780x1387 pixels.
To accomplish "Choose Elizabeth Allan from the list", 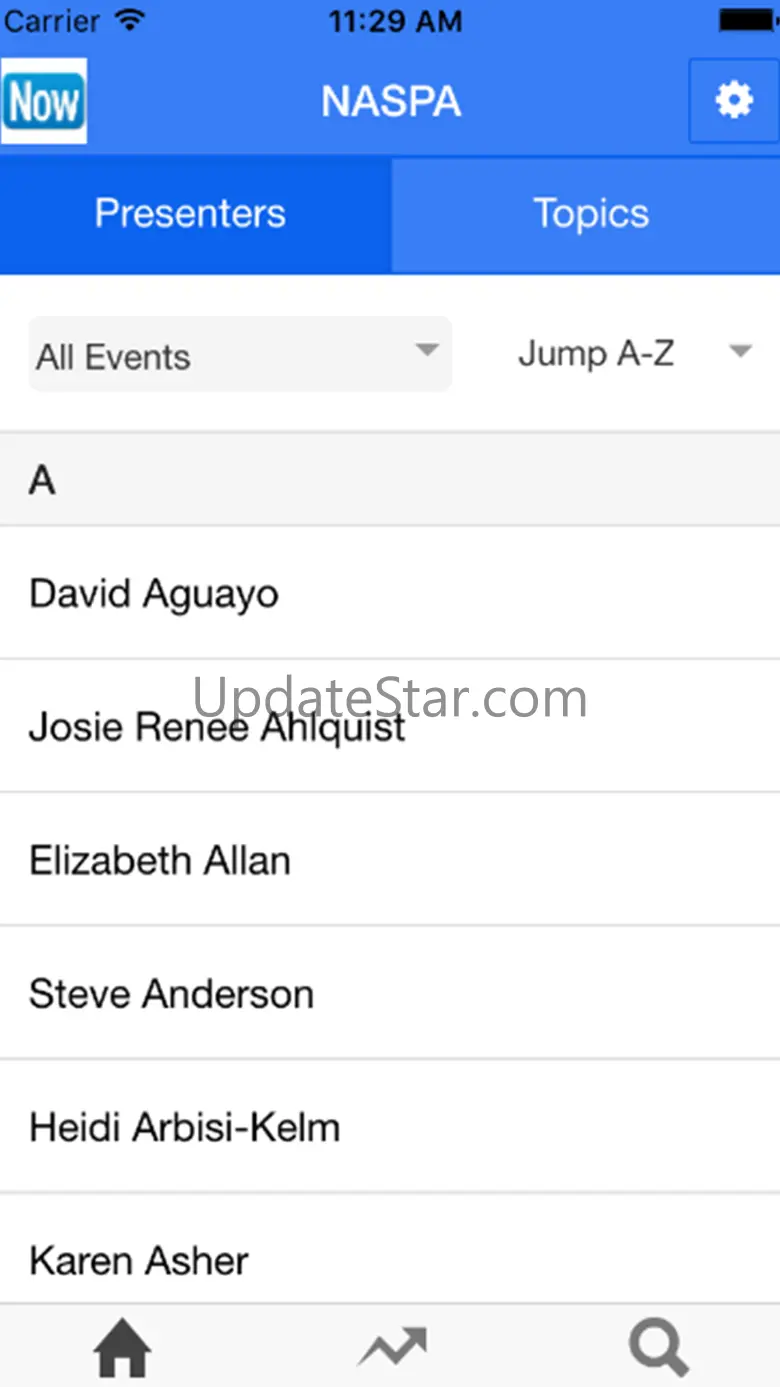I will click(x=160, y=860).
